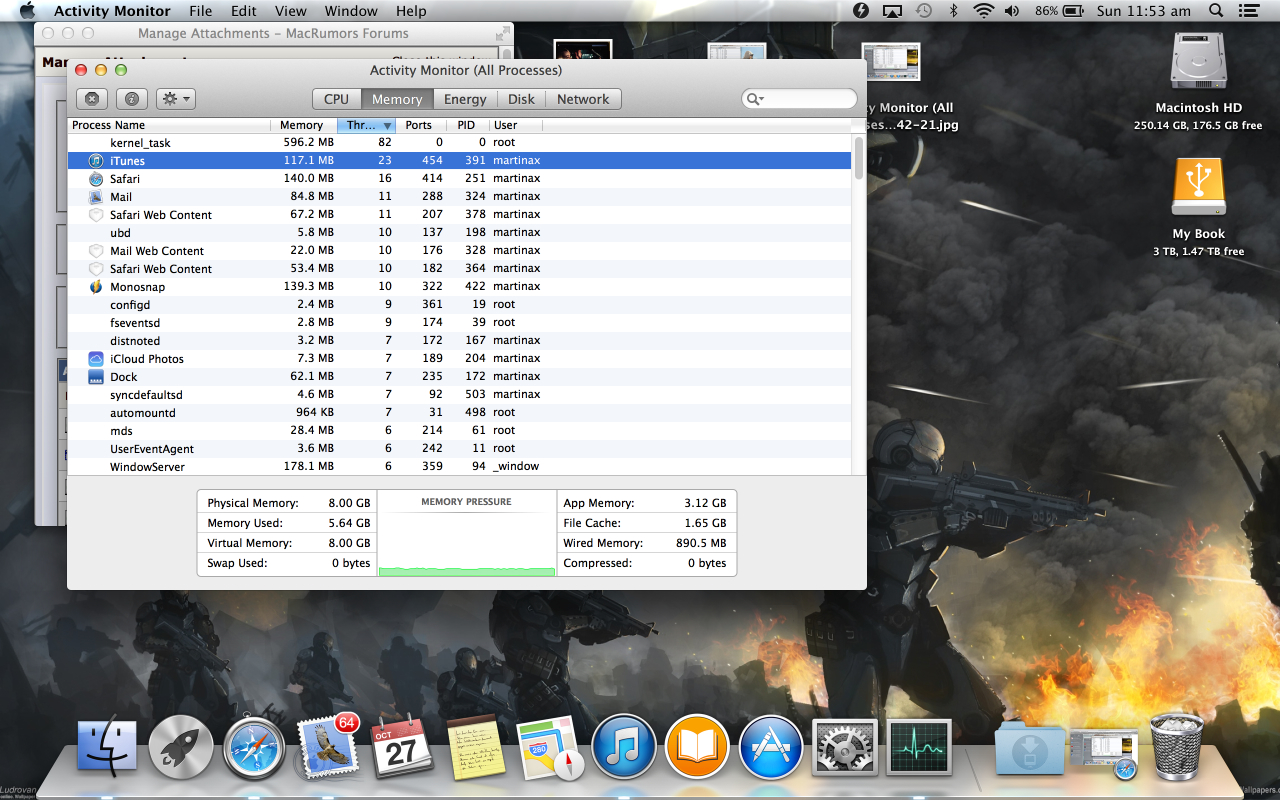Click the Safari process icon in list
Viewport: 1280px width, 800px height.
(x=96, y=179)
